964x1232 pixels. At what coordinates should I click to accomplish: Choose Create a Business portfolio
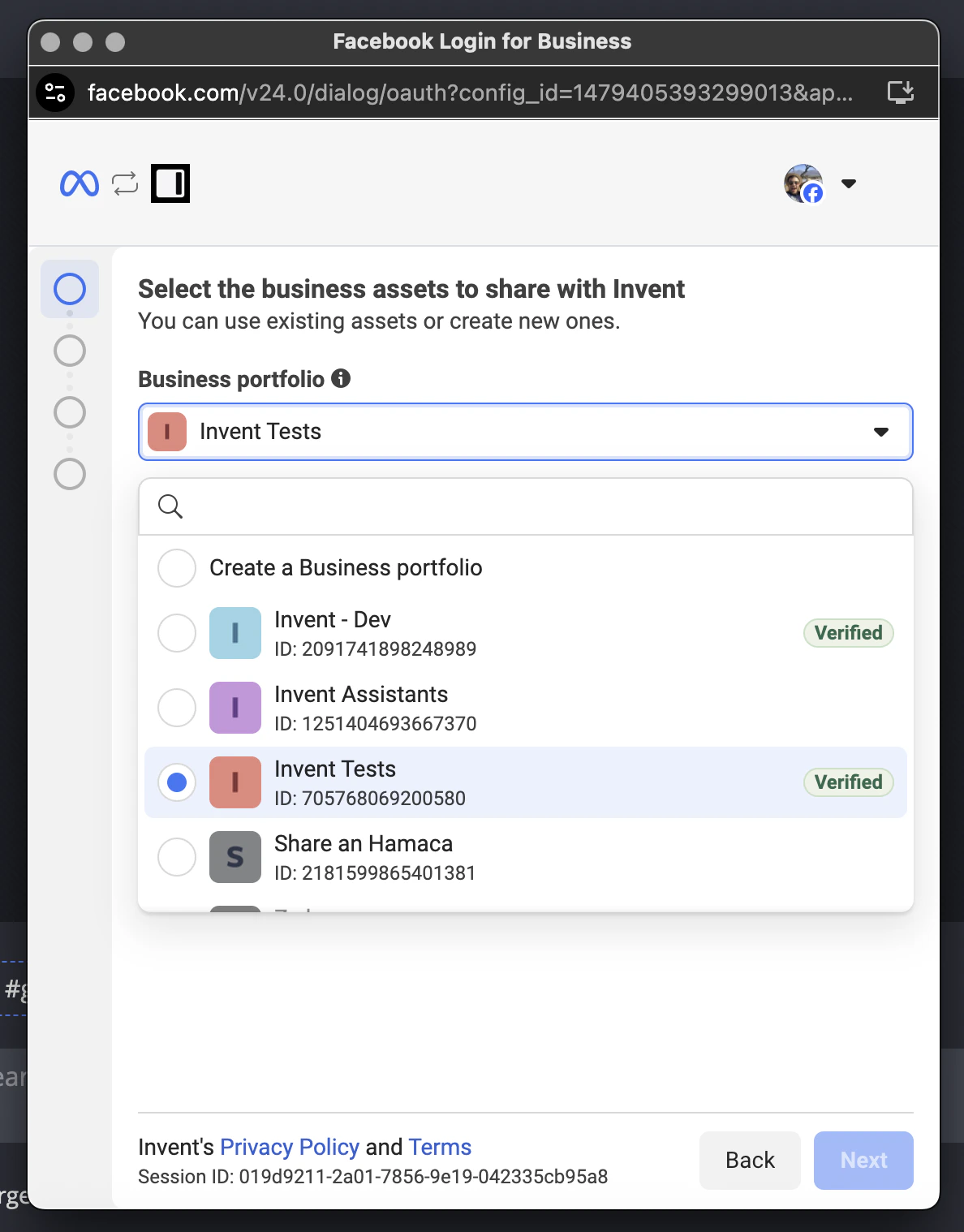point(176,567)
